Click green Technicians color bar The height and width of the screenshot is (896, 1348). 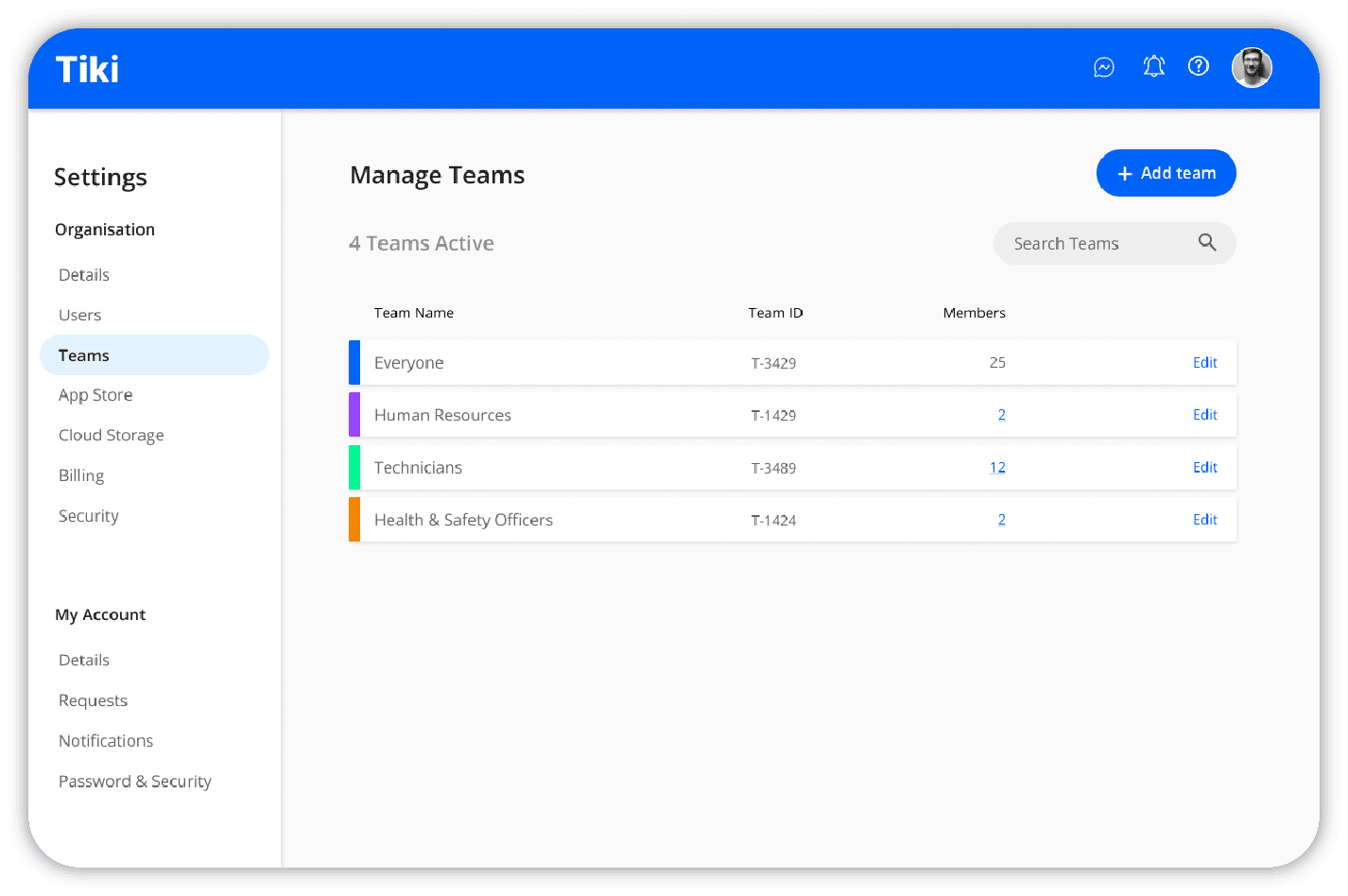coord(354,468)
